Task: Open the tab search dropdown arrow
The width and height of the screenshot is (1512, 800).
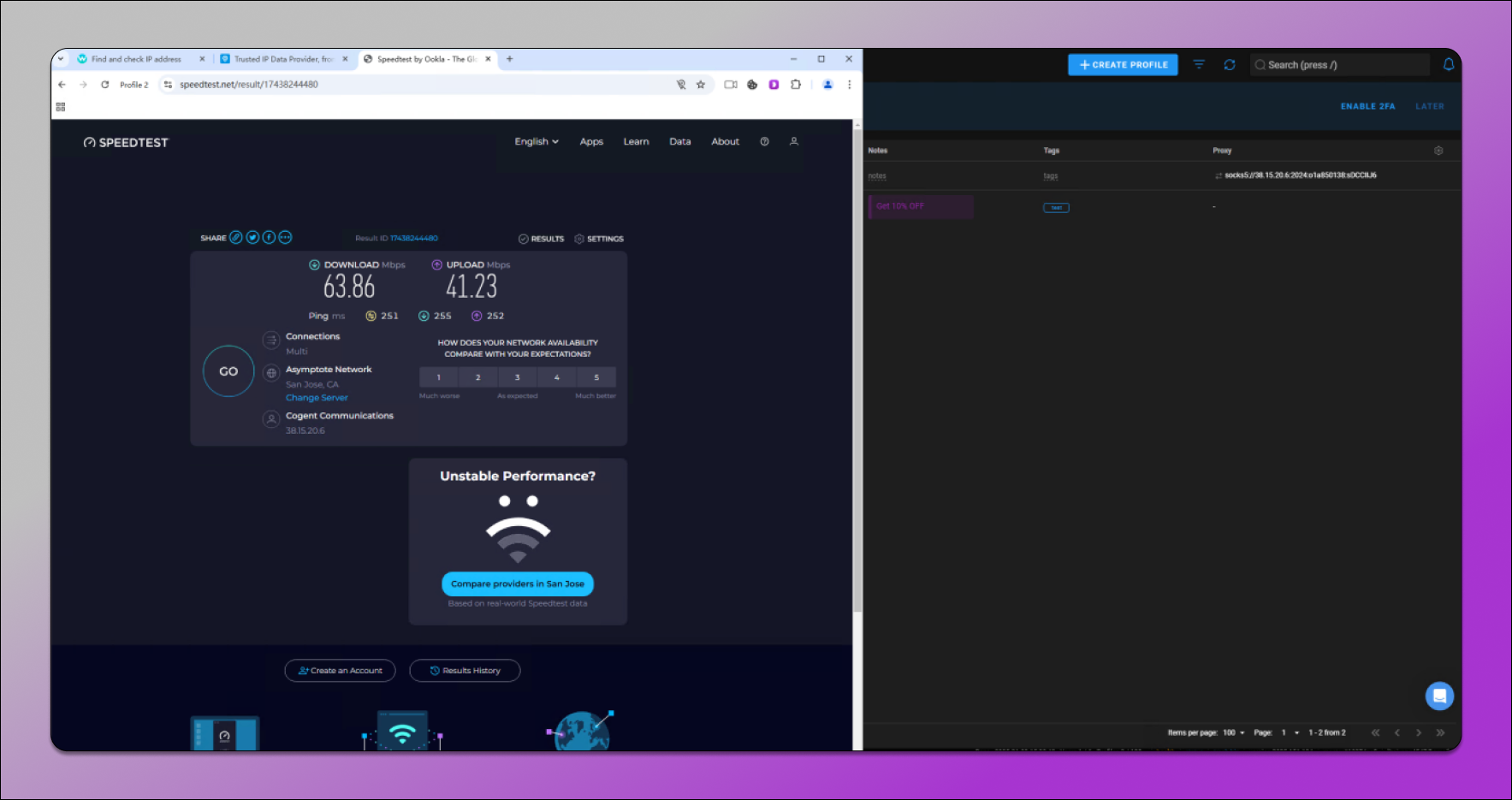Action: click(x=61, y=59)
